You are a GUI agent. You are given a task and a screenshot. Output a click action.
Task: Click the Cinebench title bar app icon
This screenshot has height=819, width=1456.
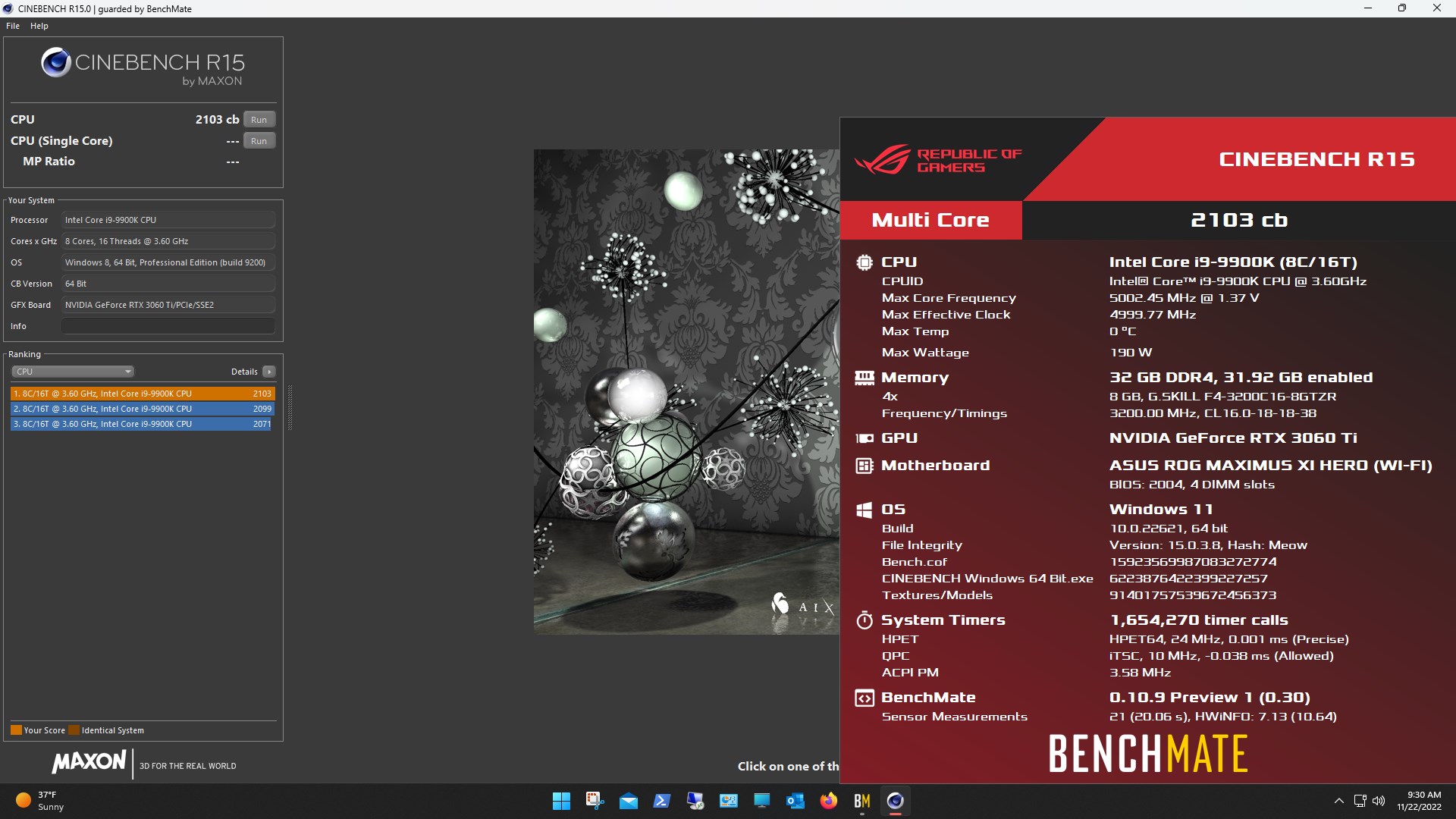pos(8,8)
